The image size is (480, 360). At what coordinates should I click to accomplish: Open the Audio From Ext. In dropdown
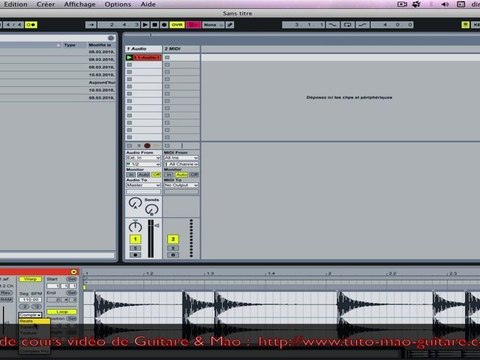[143, 158]
